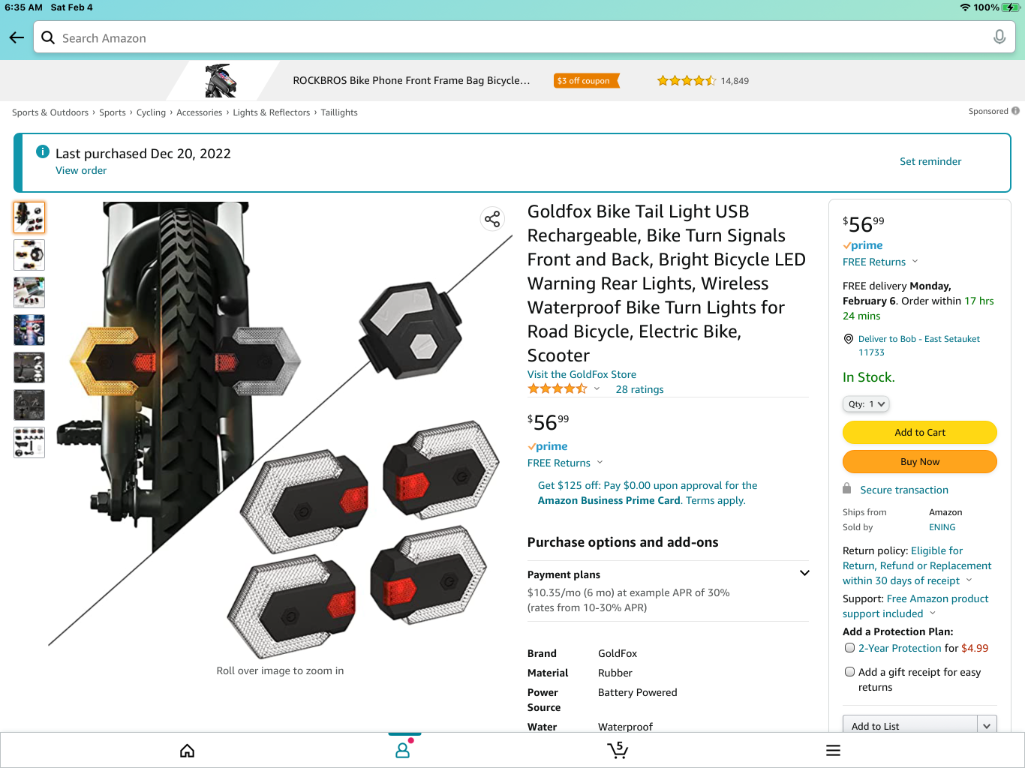Open the hamburger menu icon

[x=833, y=750]
